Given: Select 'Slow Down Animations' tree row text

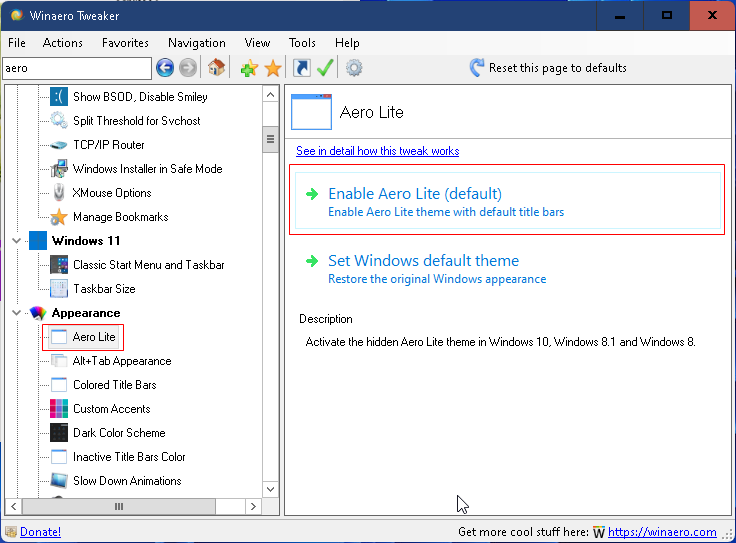Looking at the screenshot, I should click(x=127, y=481).
